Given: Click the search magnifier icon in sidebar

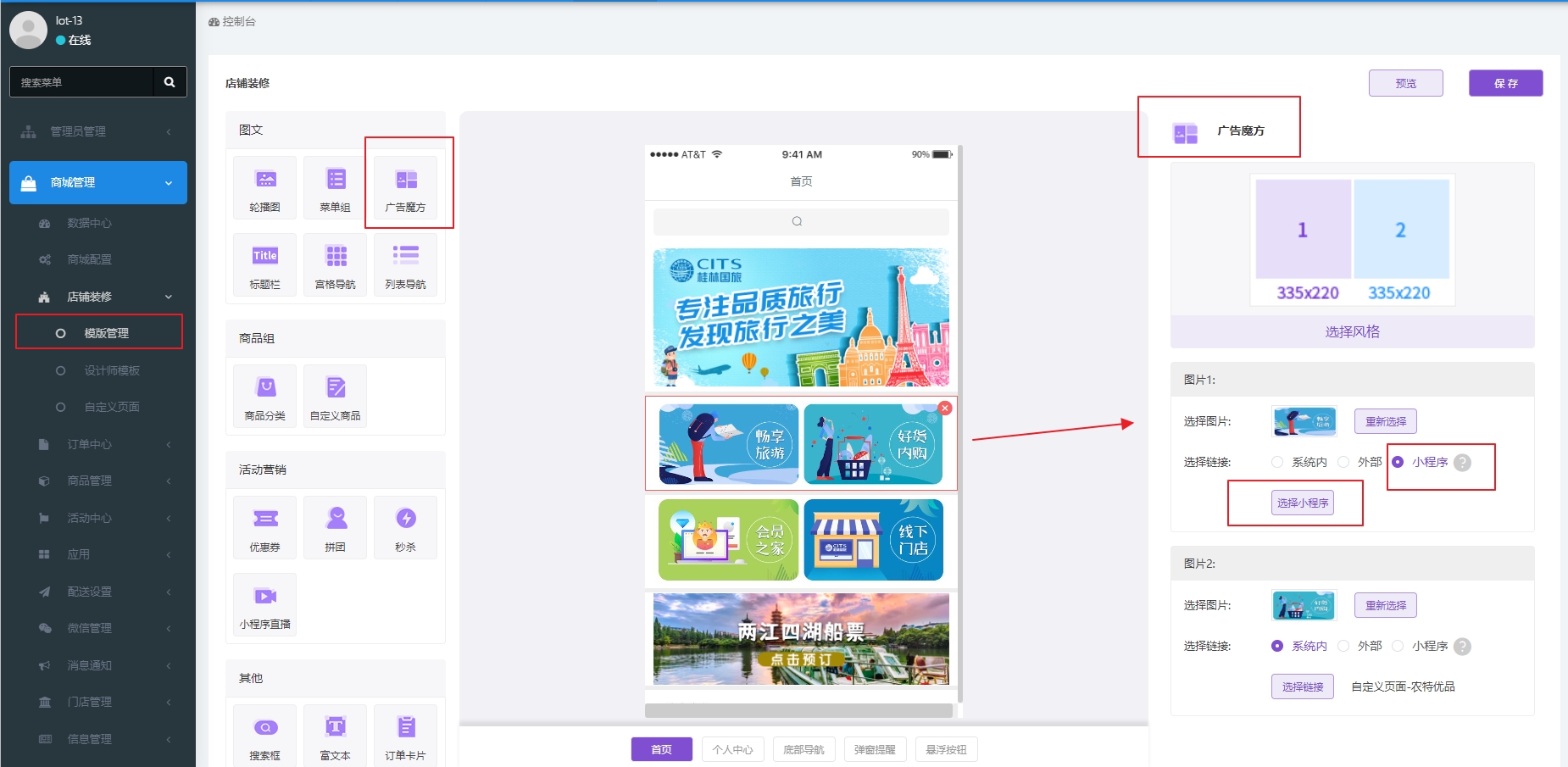Looking at the screenshot, I should tap(170, 82).
